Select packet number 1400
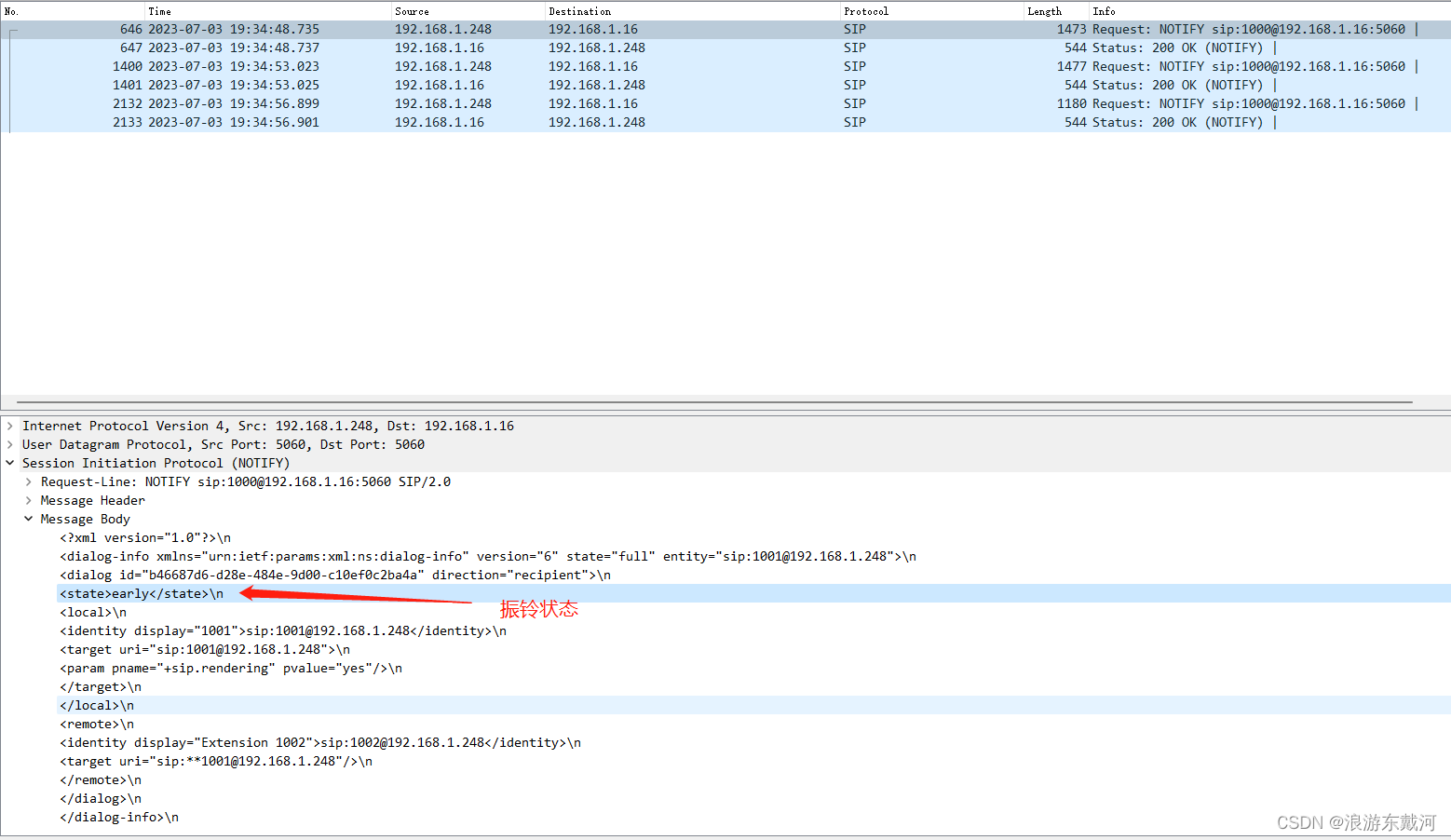 tap(725, 66)
